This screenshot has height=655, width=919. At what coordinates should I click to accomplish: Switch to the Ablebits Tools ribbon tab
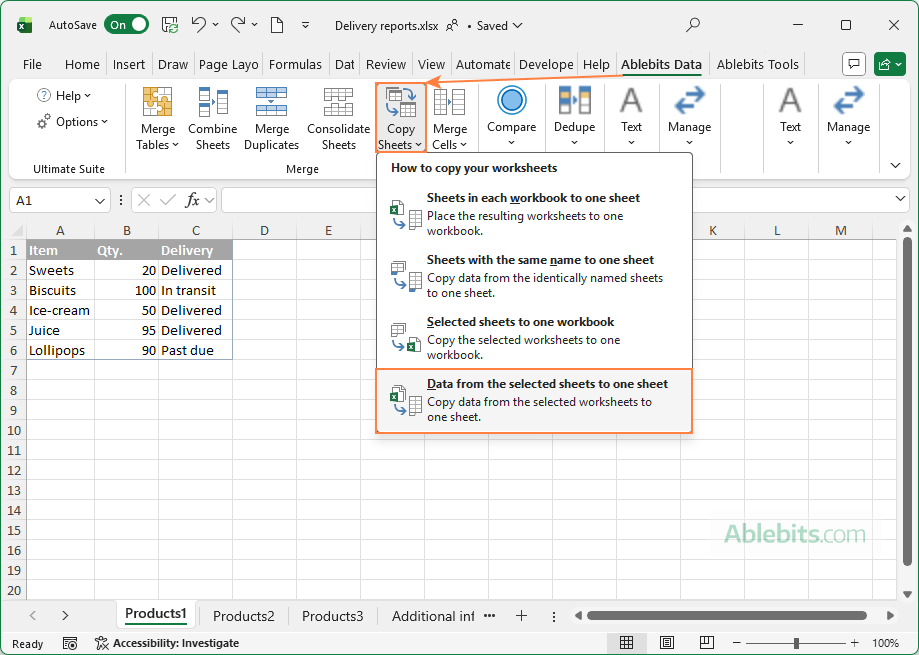pos(757,63)
